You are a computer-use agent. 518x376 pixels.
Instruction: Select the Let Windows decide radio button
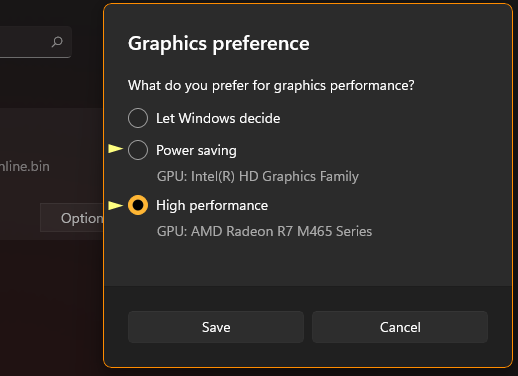click(x=138, y=118)
